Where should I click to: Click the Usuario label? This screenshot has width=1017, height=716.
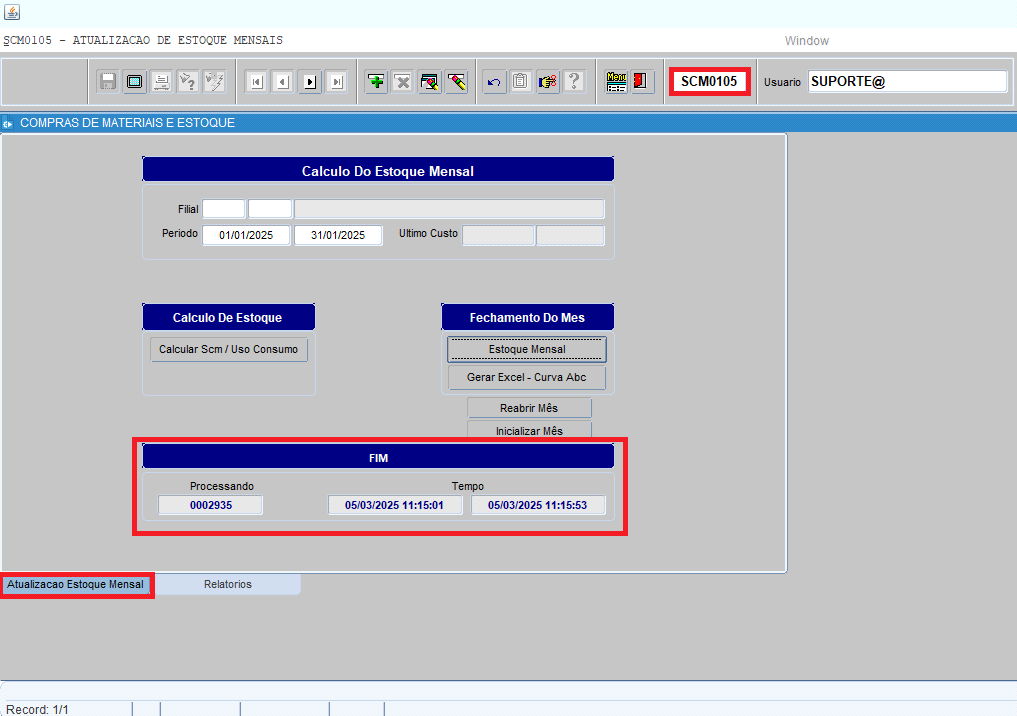coord(782,82)
